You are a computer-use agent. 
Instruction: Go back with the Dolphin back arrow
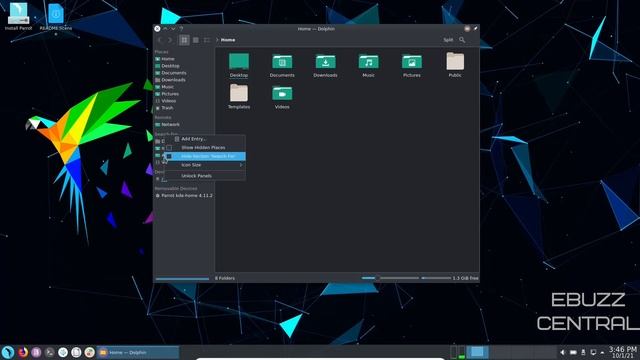click(x=160, y=40)
